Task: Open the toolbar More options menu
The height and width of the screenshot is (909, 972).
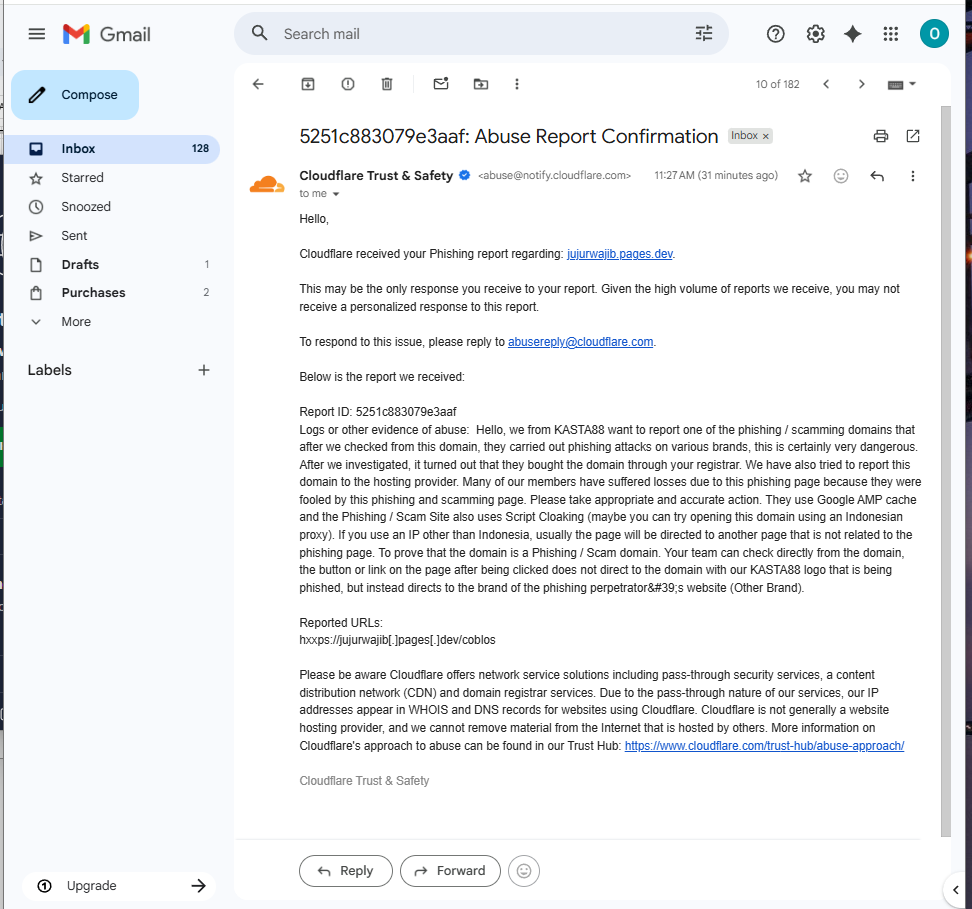Action: coord(517,84)
